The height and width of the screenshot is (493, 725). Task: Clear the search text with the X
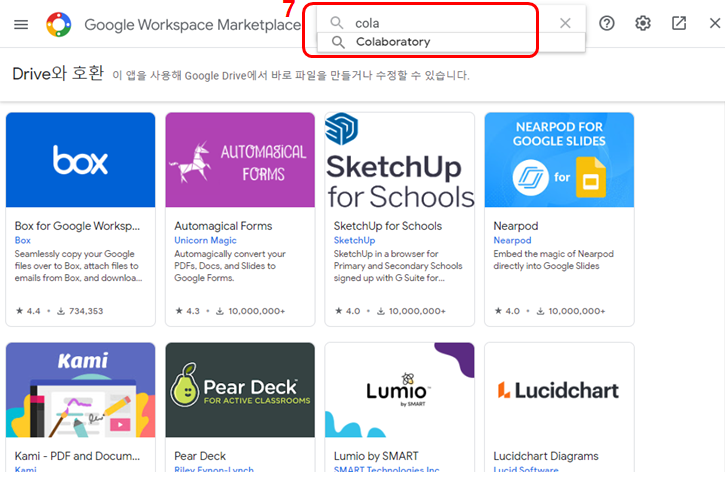(565, 23)
